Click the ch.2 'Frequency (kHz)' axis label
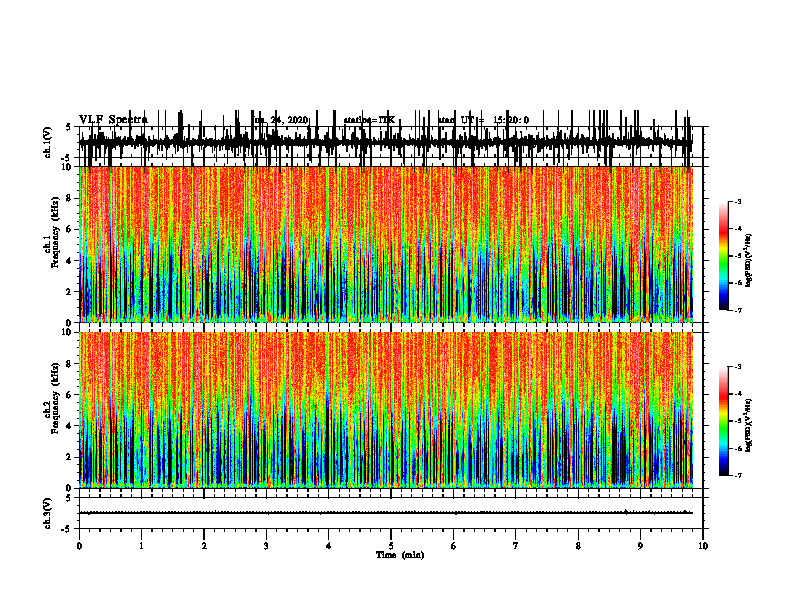The width and height of the screenshot is (792, 612). (x=55, y=398)
